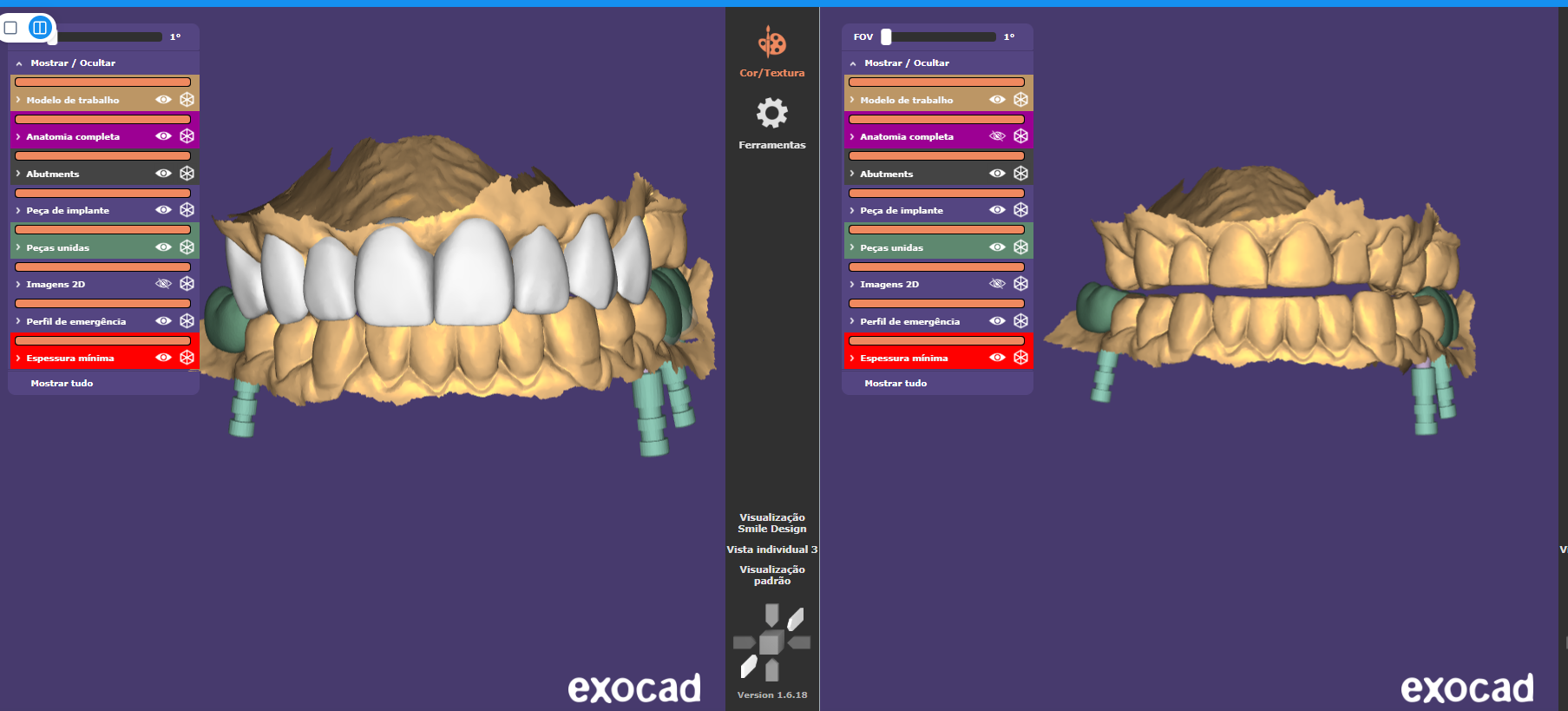The width and height of the screenshot is (1568, 711).
Task: Click Mostrar tudo in the left panel
Action: tap(62, 383)
